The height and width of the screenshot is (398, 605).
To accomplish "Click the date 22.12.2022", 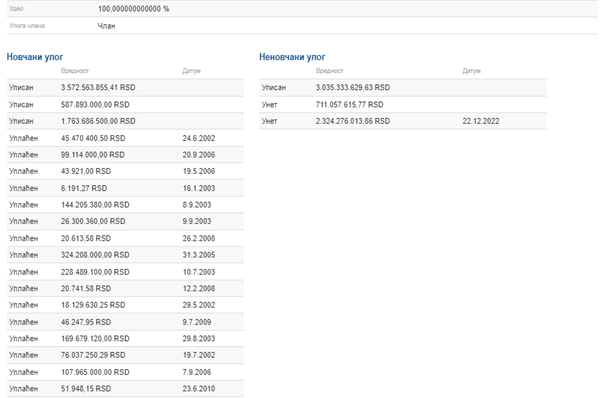I will [481, 121].
